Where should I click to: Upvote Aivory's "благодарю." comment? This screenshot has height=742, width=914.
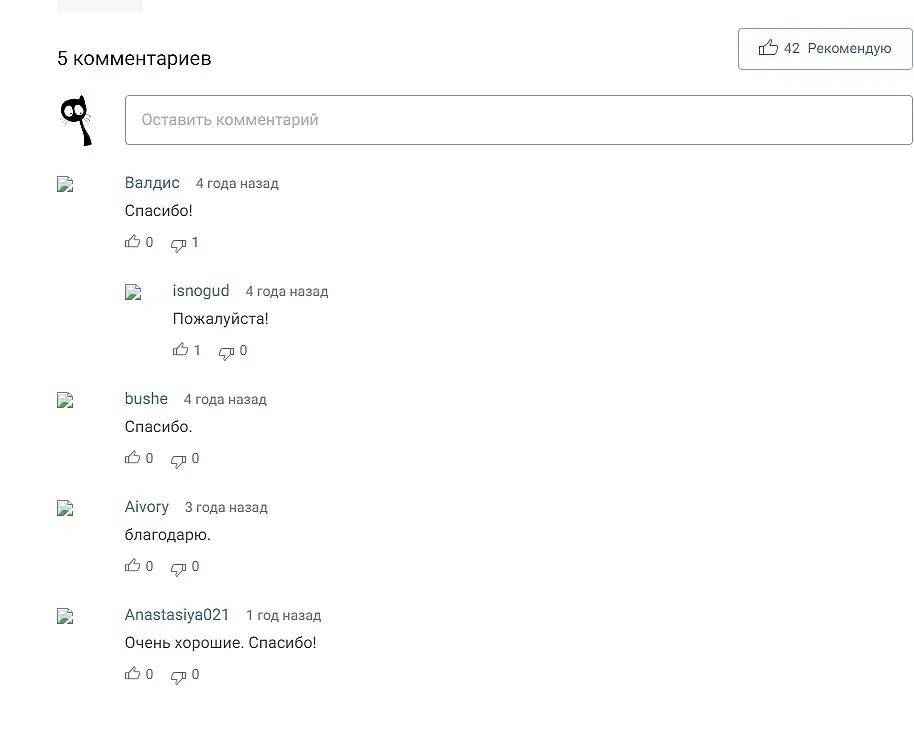133,566
